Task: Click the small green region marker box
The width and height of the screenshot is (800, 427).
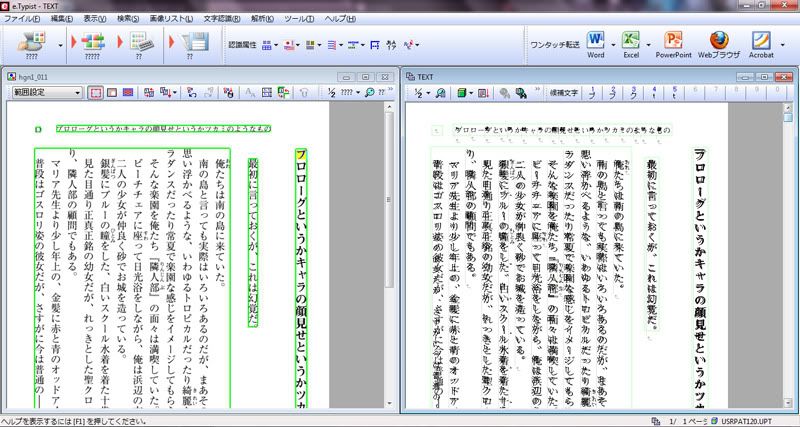Action: (38, 129)
